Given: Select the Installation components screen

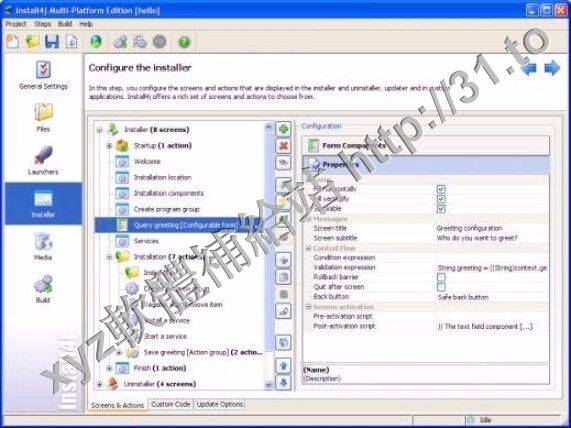Looking at the screenshot, I should pyautogui.click(x=169, y=193).
